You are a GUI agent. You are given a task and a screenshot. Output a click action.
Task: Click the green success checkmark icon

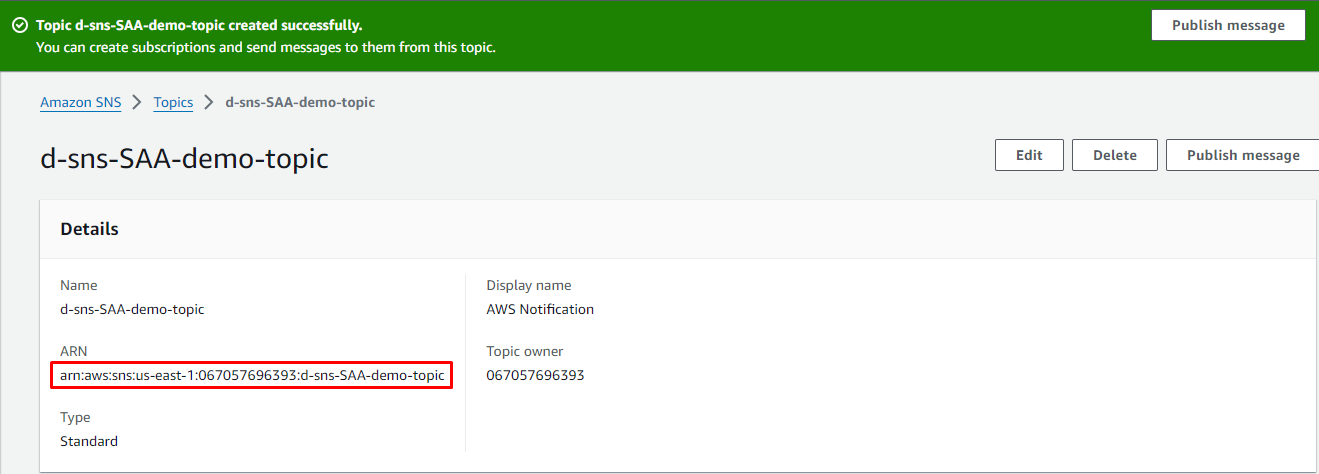(20, 26)
